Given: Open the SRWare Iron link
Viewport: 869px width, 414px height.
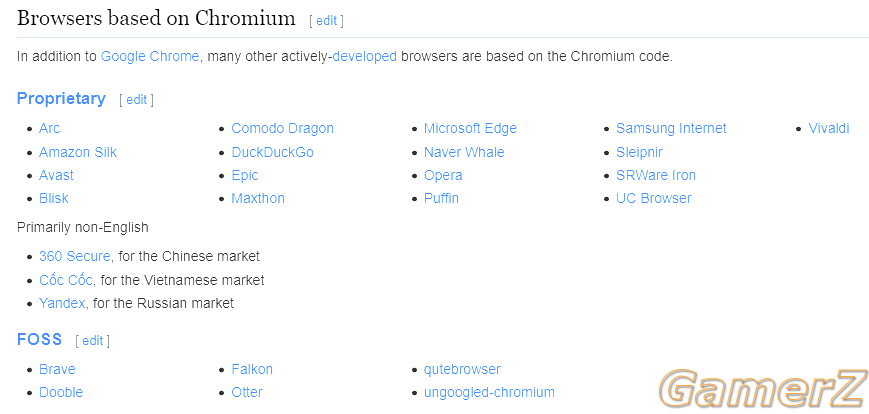Looking at the screenshot, I should pos(656,176).
